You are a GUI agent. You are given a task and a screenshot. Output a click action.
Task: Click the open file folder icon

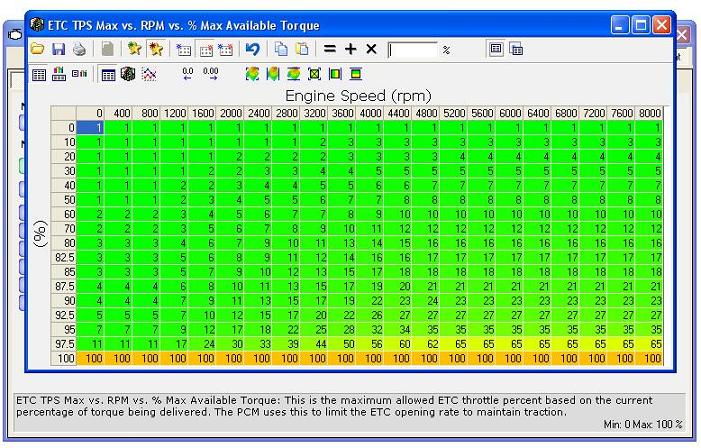click(x=37, y=48)
